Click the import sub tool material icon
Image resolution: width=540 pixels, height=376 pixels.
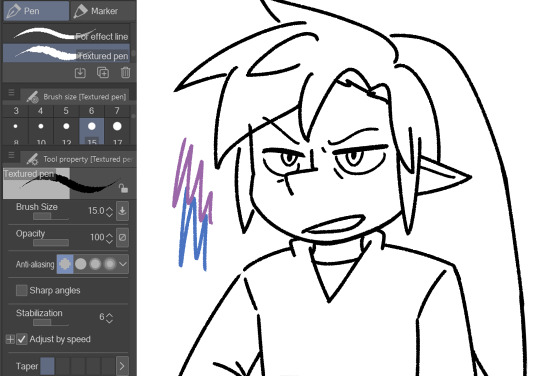click(80, 73)
